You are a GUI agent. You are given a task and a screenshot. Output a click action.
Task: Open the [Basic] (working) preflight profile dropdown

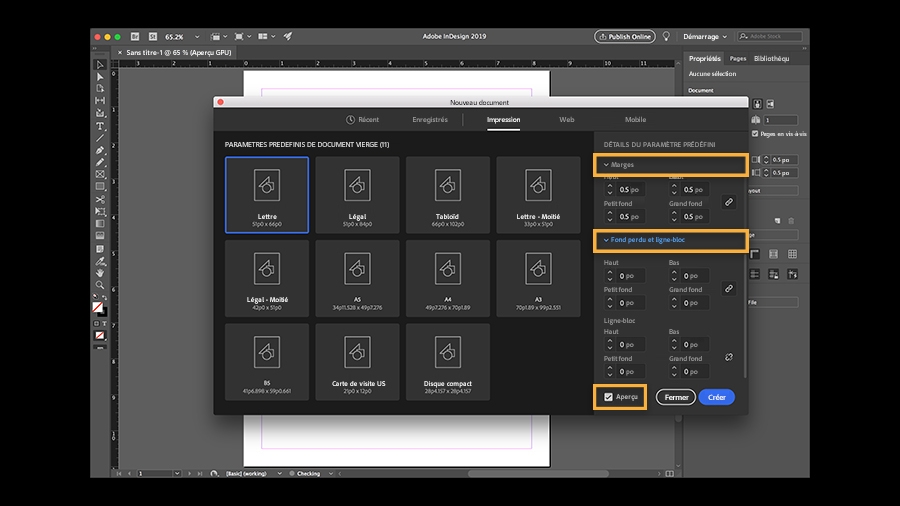(280, 474)
